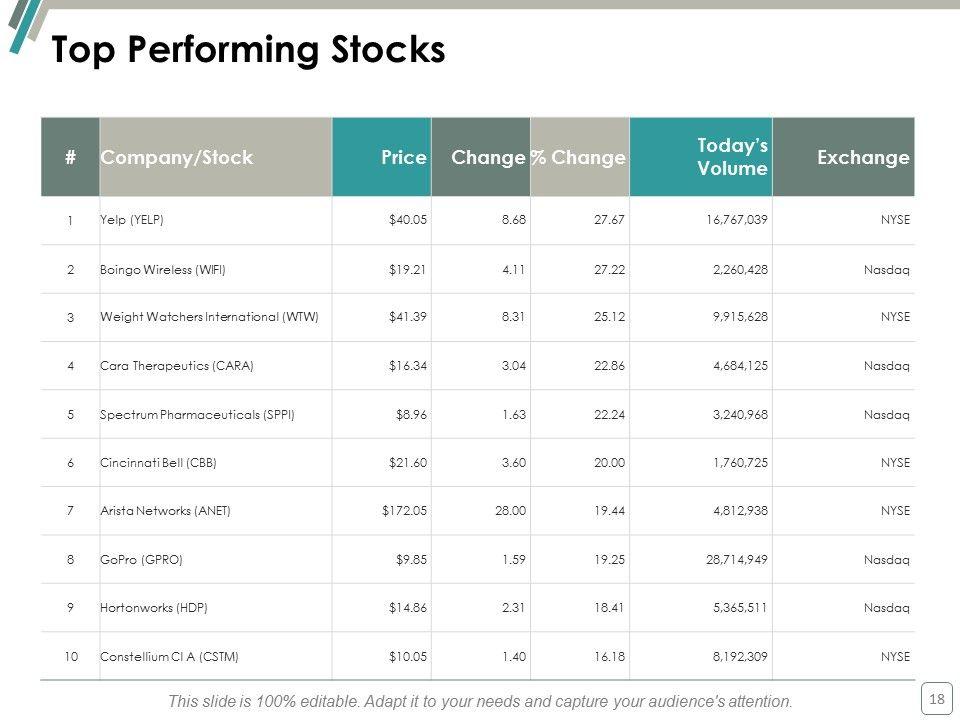Select the Top Performing Stocks title
960x720 pixels.
(248, 50)
